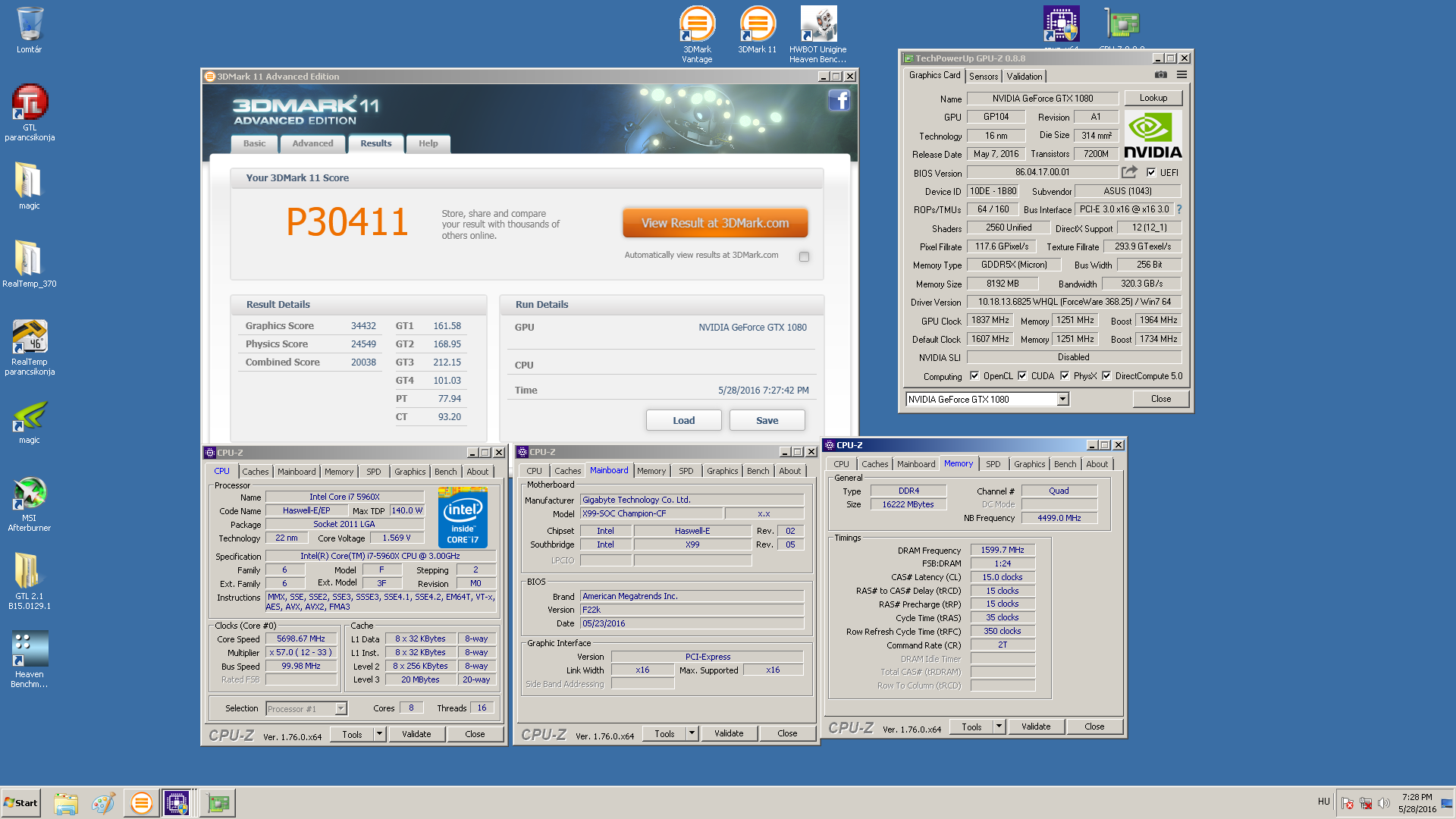This screenshot has width=1456, height=819.
Task: Open the GPU-Z hamburger menu
Action: coord(1181,75)
